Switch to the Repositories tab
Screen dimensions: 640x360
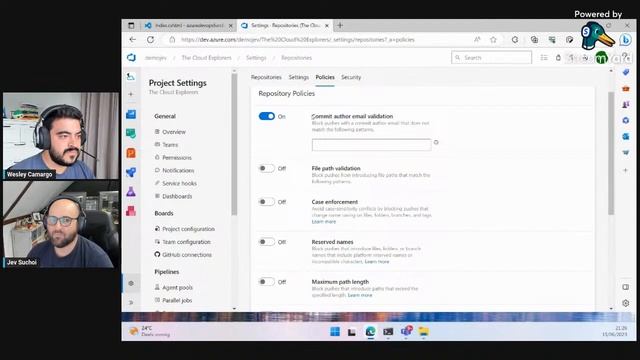(266, 77)
